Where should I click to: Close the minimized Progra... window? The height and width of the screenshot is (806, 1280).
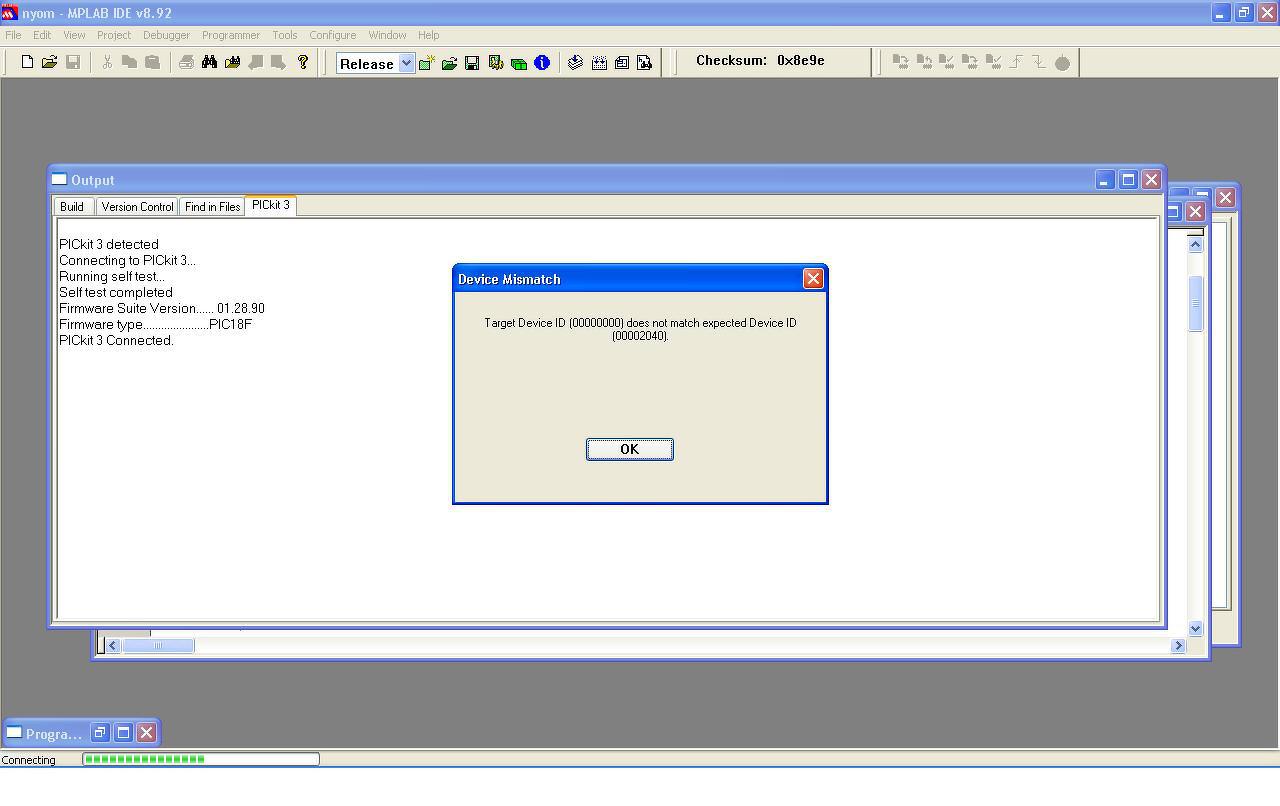click(146, 733)
